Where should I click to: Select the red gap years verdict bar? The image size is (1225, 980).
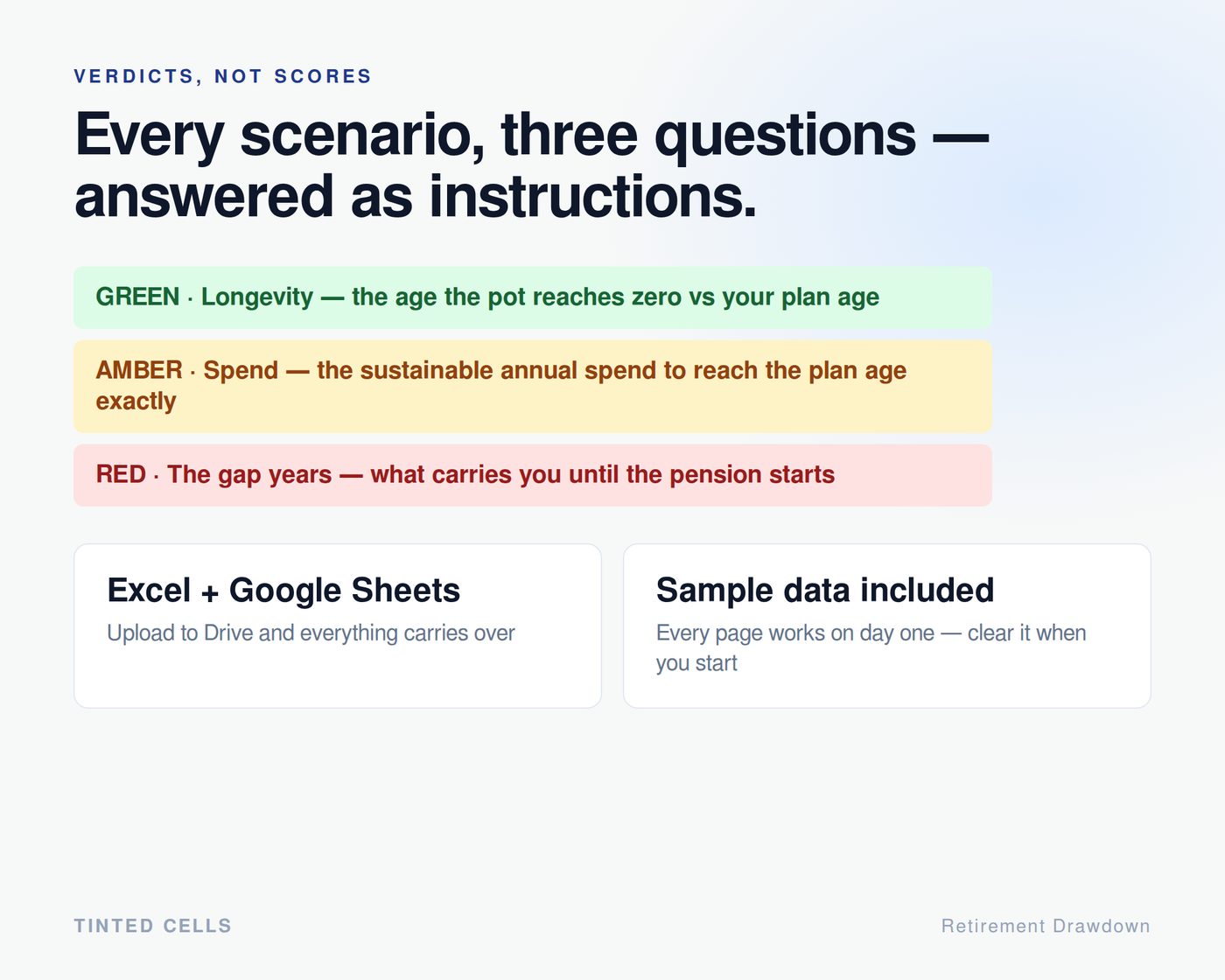click(533, 475)
